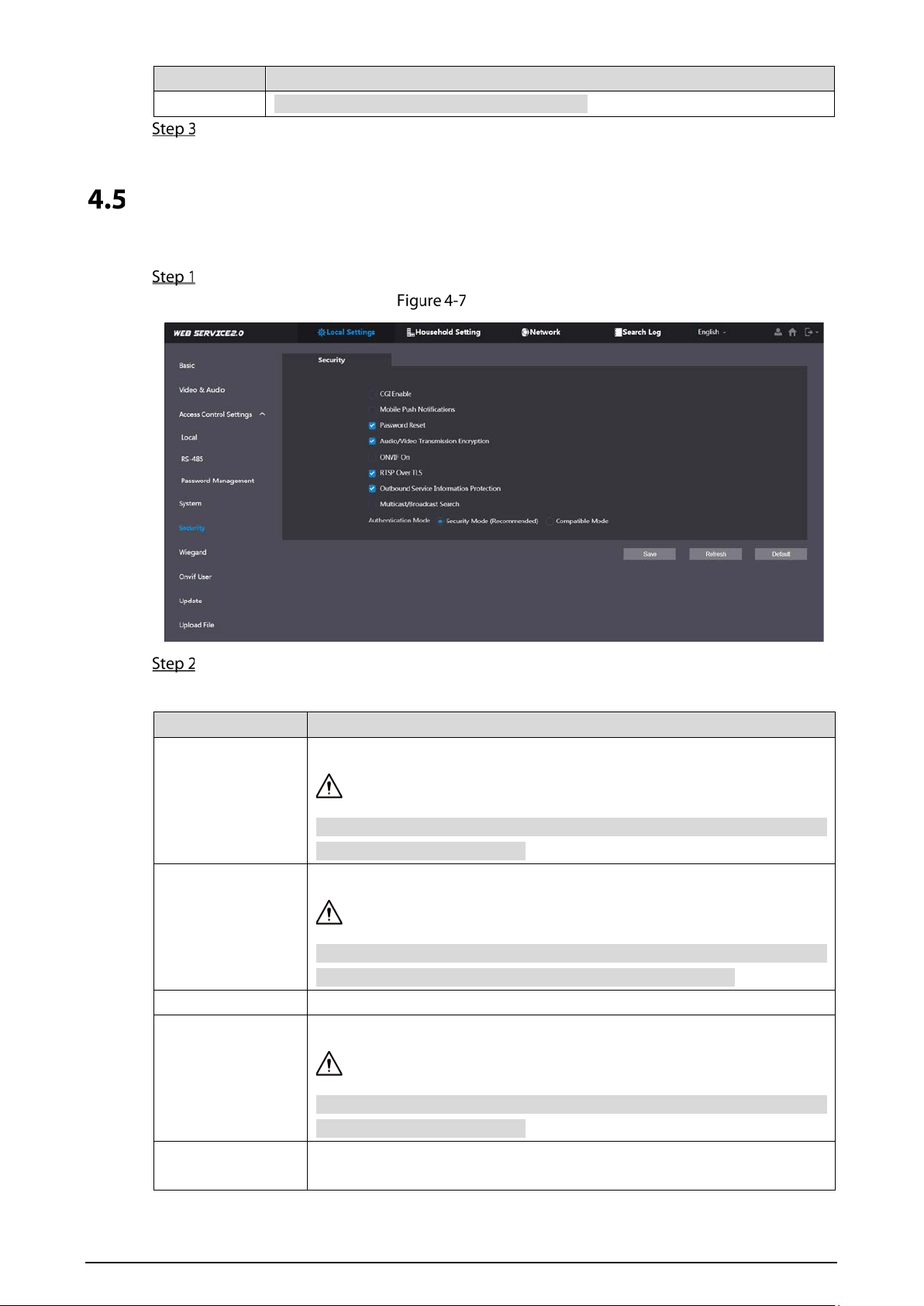Screen dimensions: 924x1306
Task: Click the WEB SERVICE2.0 logo
Action: click(x=209, y=333)
